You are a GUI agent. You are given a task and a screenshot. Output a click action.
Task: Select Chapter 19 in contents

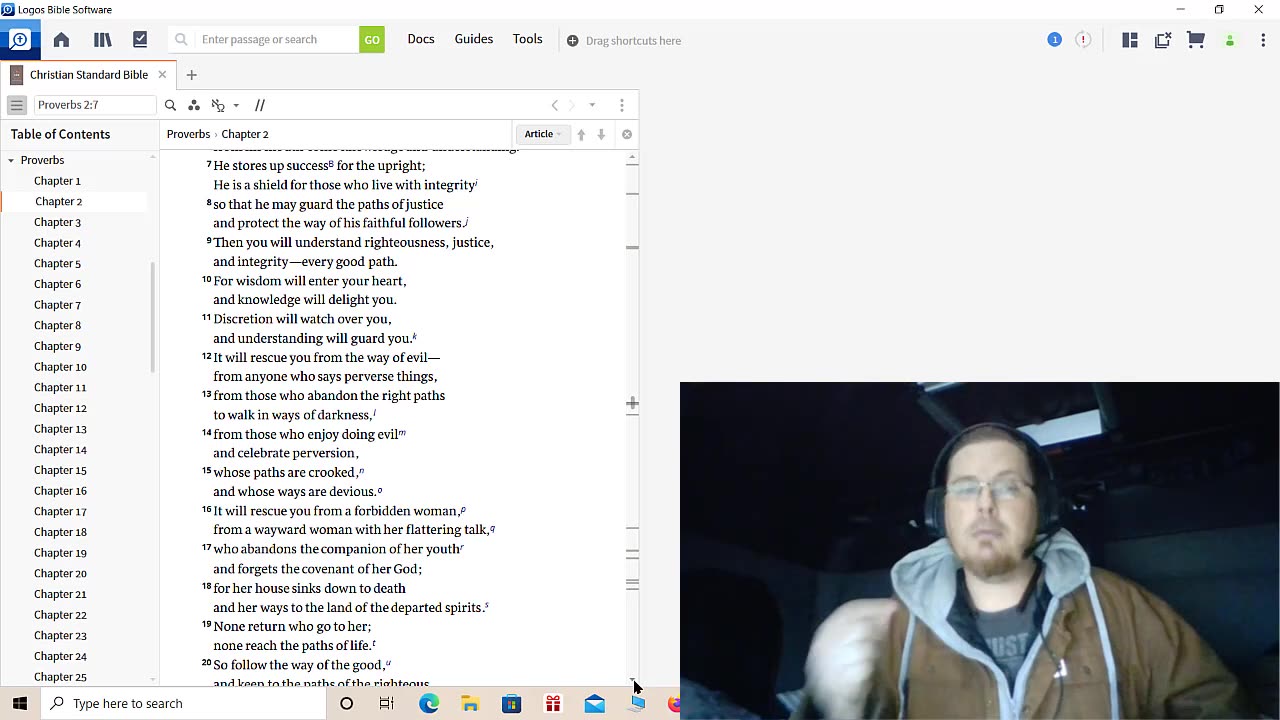60,553
